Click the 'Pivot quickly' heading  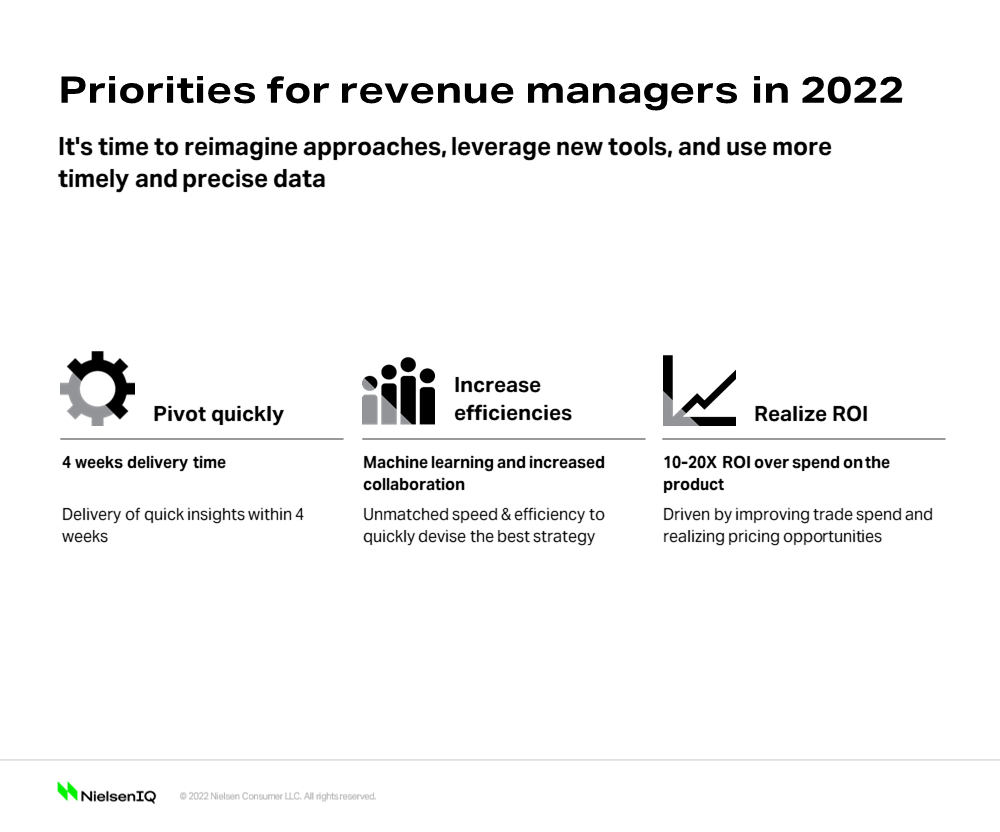[x=219, y=414]
